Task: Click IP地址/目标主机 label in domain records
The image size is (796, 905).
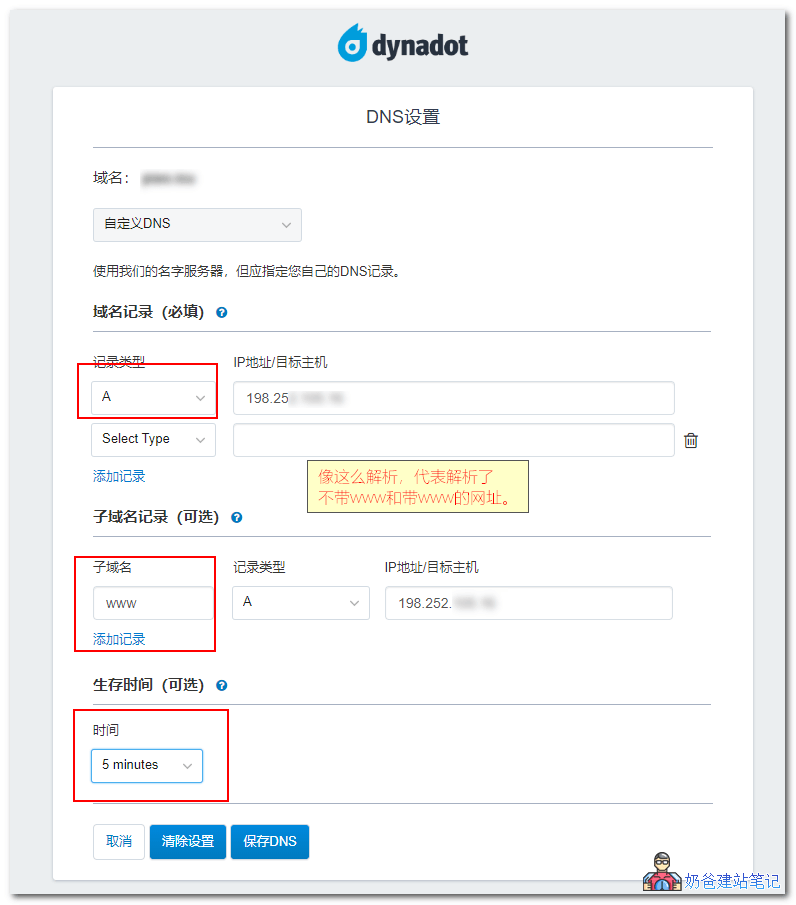Action: (281, 362)
